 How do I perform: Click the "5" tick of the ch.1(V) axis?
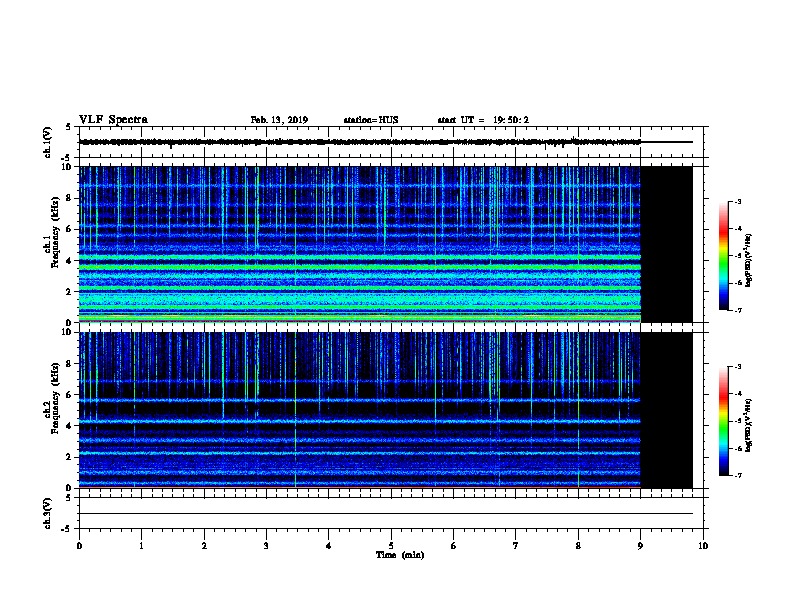click(x=69, y=127)
